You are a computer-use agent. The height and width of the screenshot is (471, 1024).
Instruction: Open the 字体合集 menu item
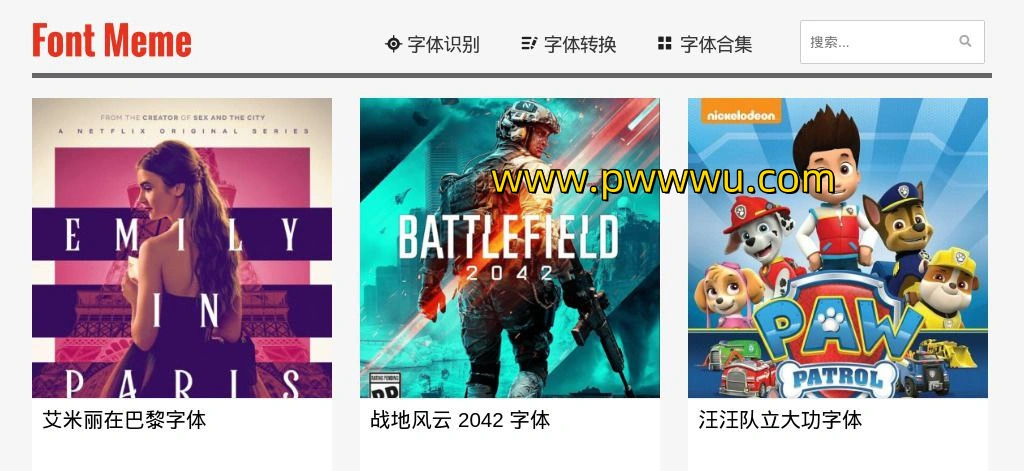[x=705, y=44]
